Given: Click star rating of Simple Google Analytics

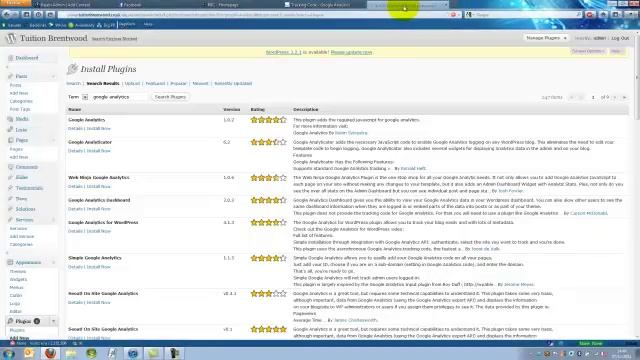Looking at the screenshot, I should click(x=269, y=258).
